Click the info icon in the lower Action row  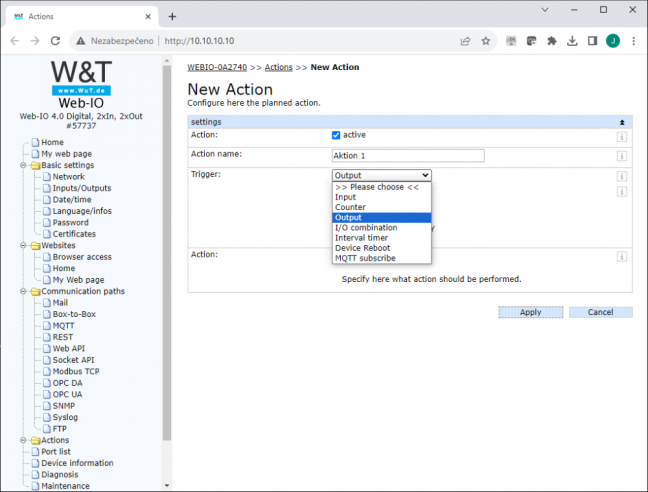pyautogui.click(x=622, y=257)
